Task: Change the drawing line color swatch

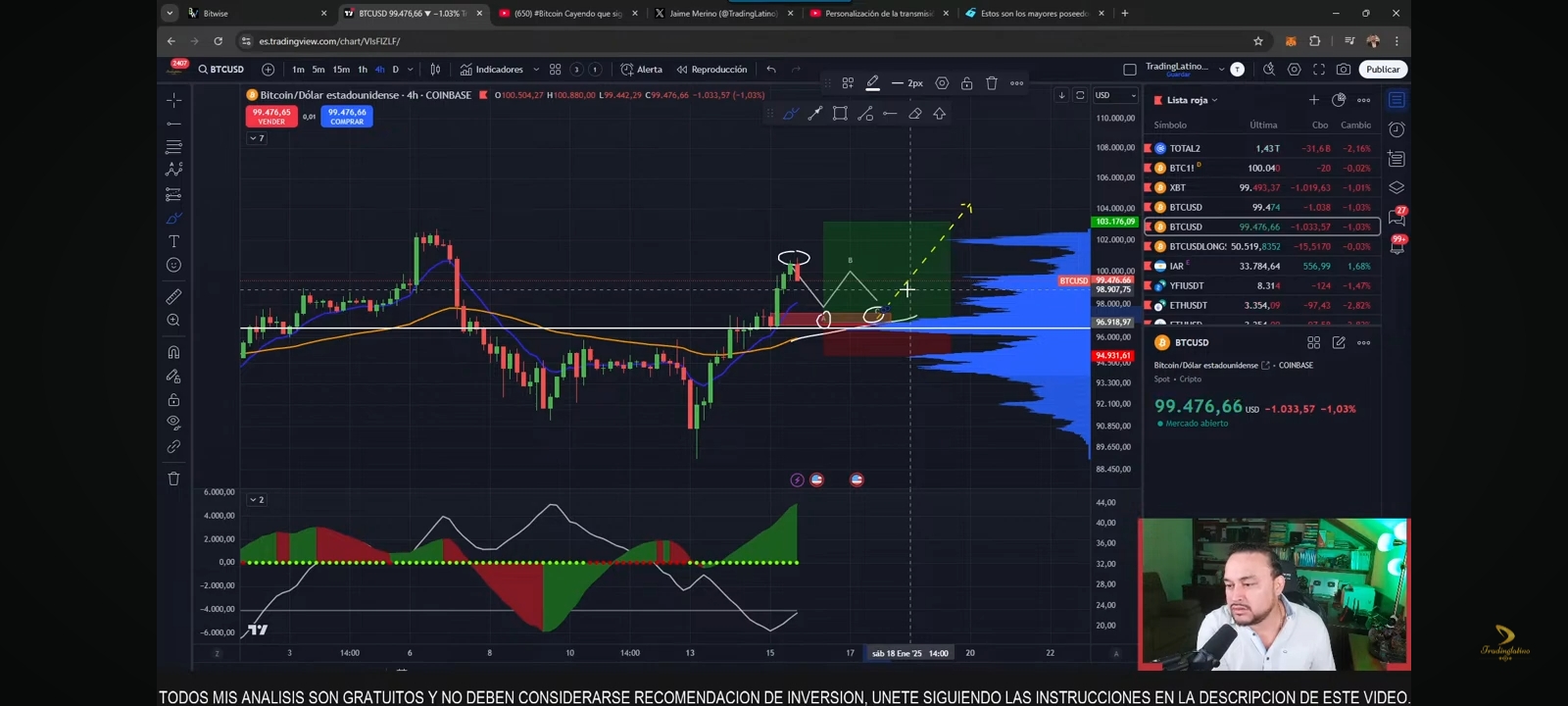Action: tap(872, 83)
